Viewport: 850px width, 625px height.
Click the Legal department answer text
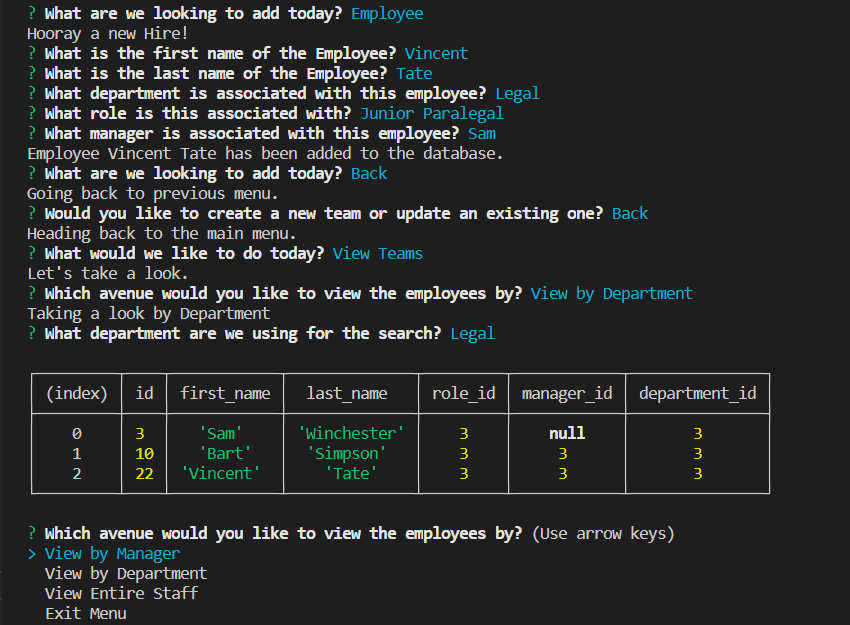(517, 93)
